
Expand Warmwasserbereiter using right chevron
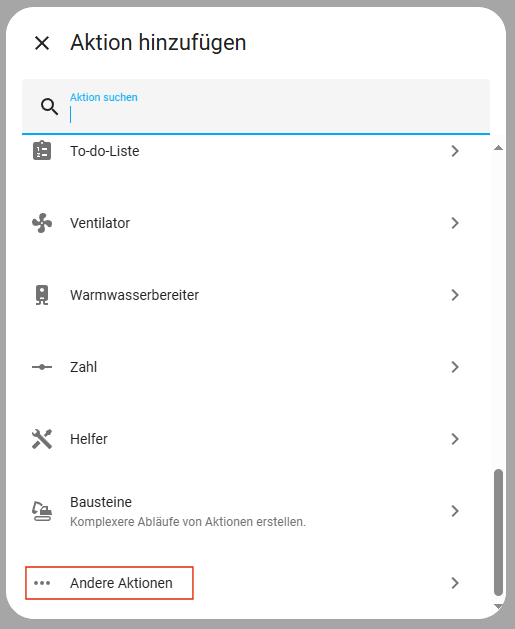click(x=454, y=295)
